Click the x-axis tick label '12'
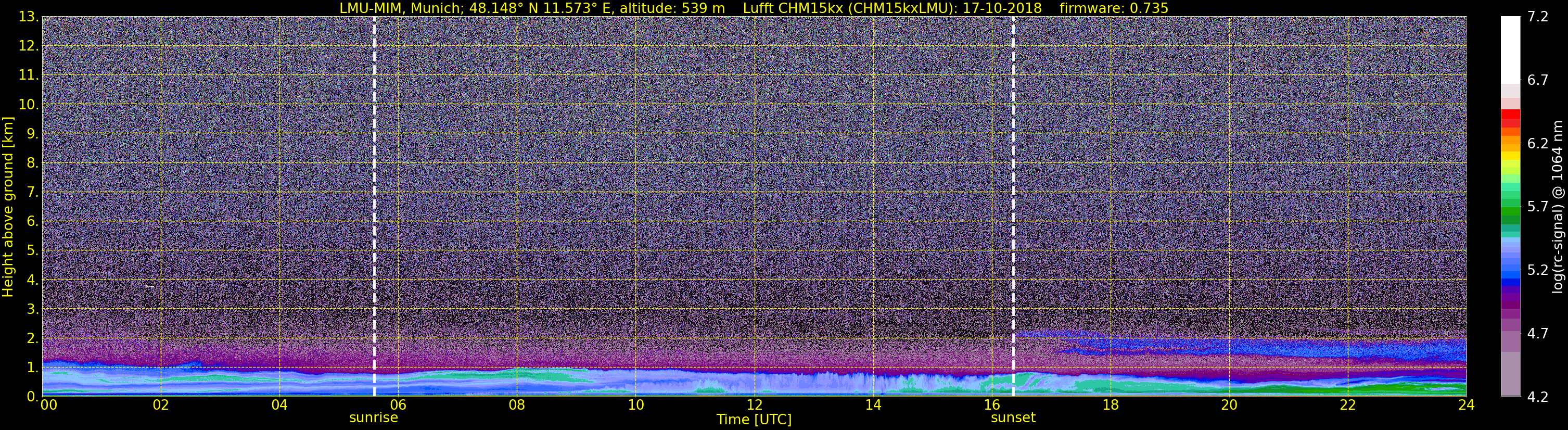Screen dimensions: 1568x430 pos(754,405)
